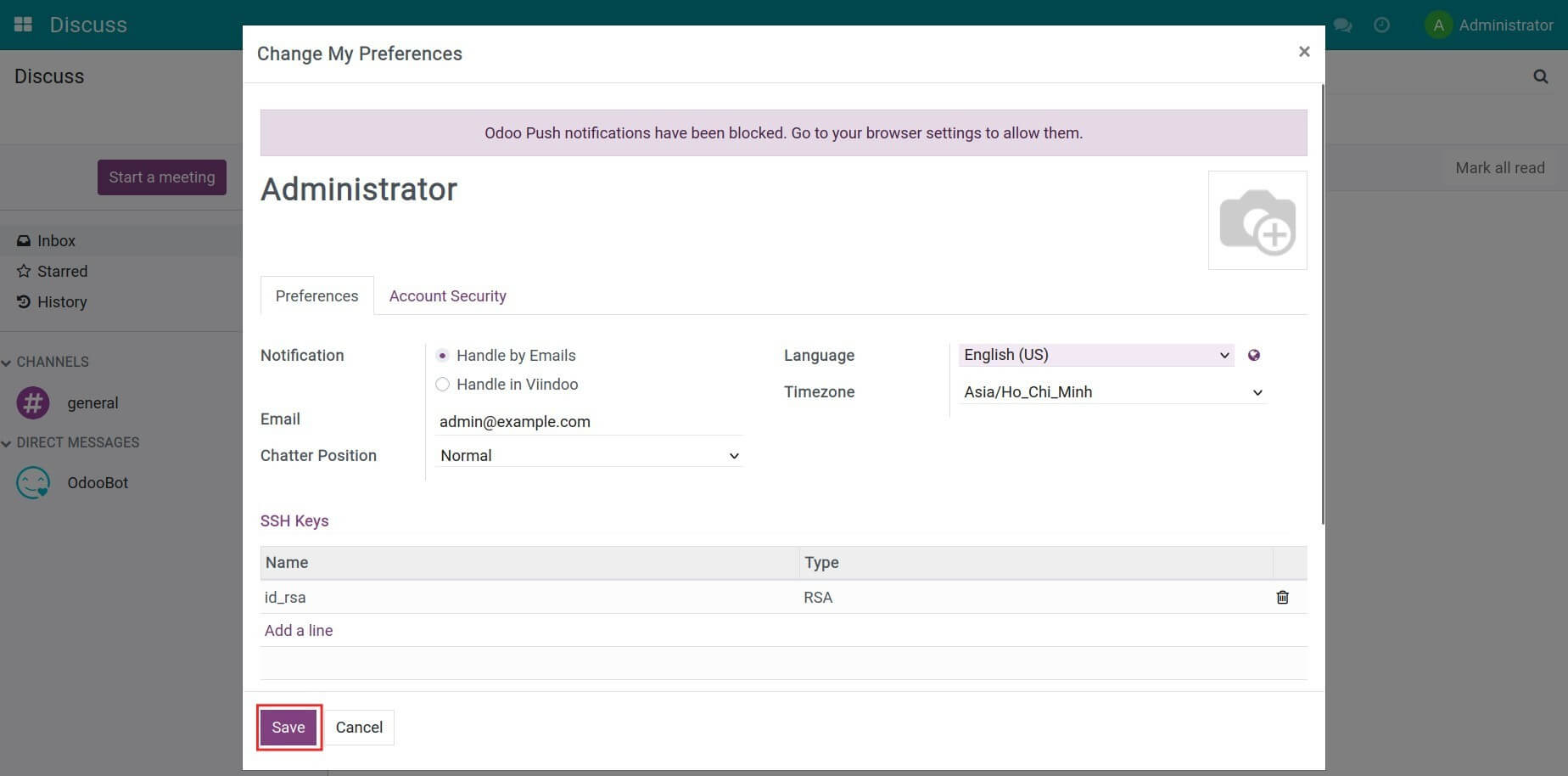Save the preference changes
The image size is (1568, 776).
tap(288, 727)
